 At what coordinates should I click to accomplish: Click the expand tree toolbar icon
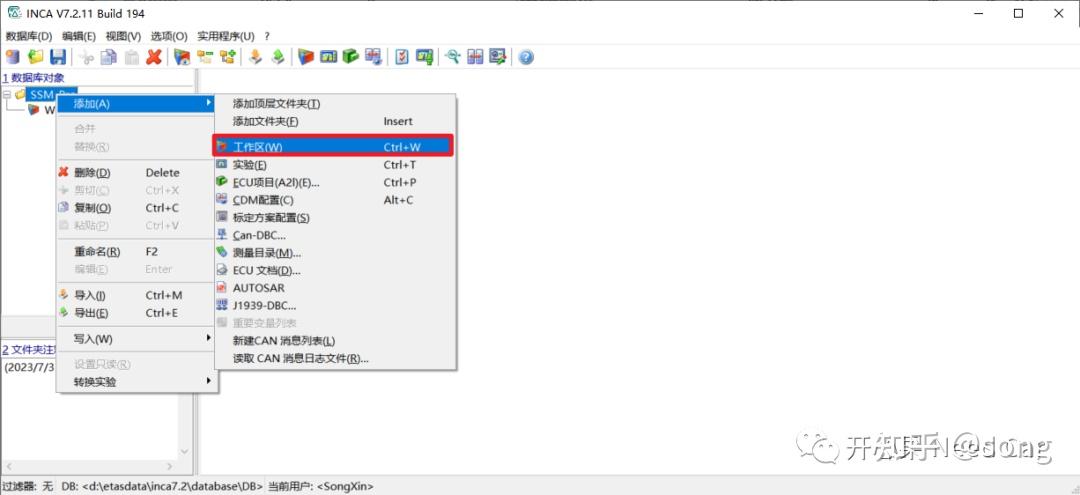click(227, 57)
